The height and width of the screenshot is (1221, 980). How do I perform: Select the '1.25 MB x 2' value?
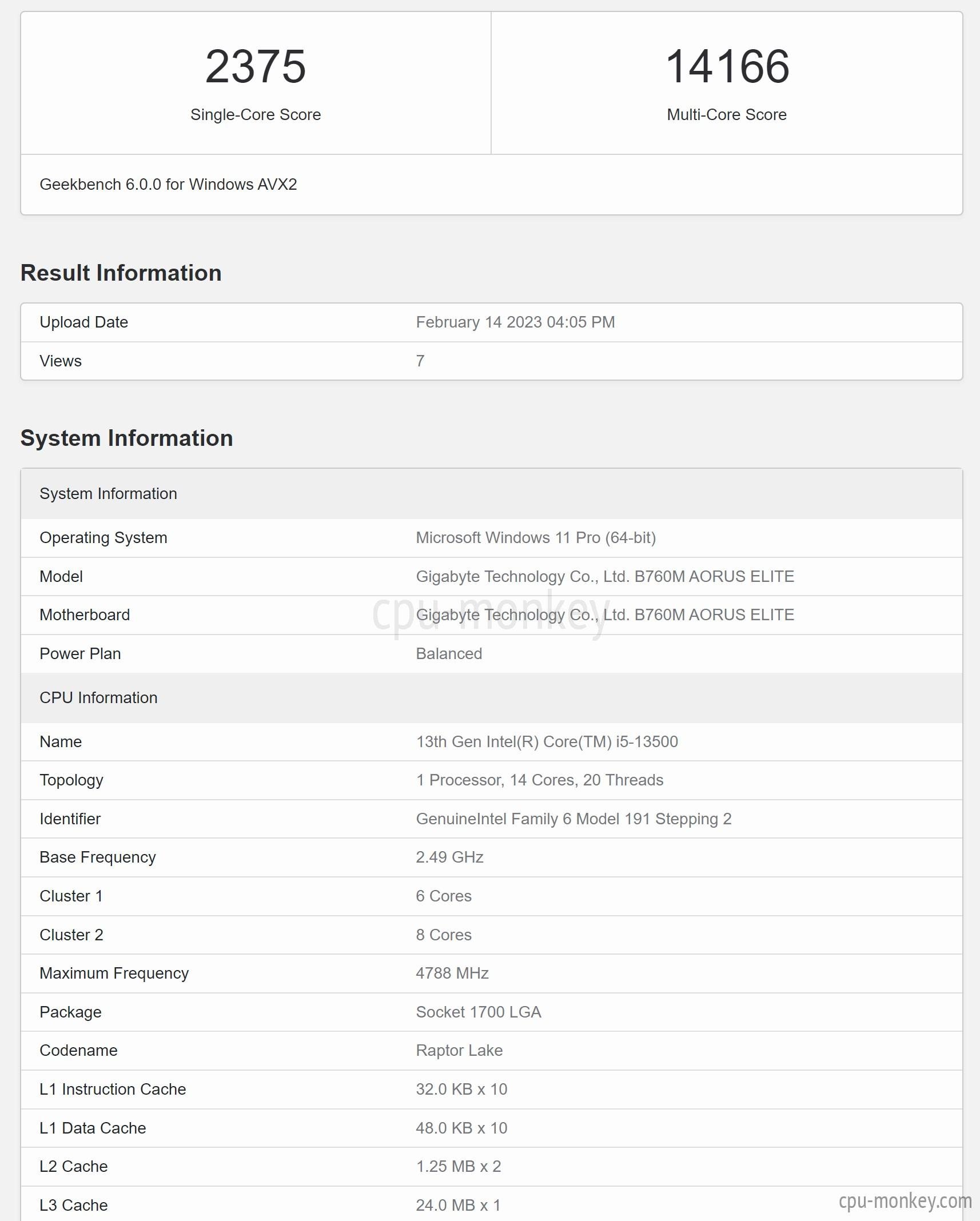point(459,1166)
